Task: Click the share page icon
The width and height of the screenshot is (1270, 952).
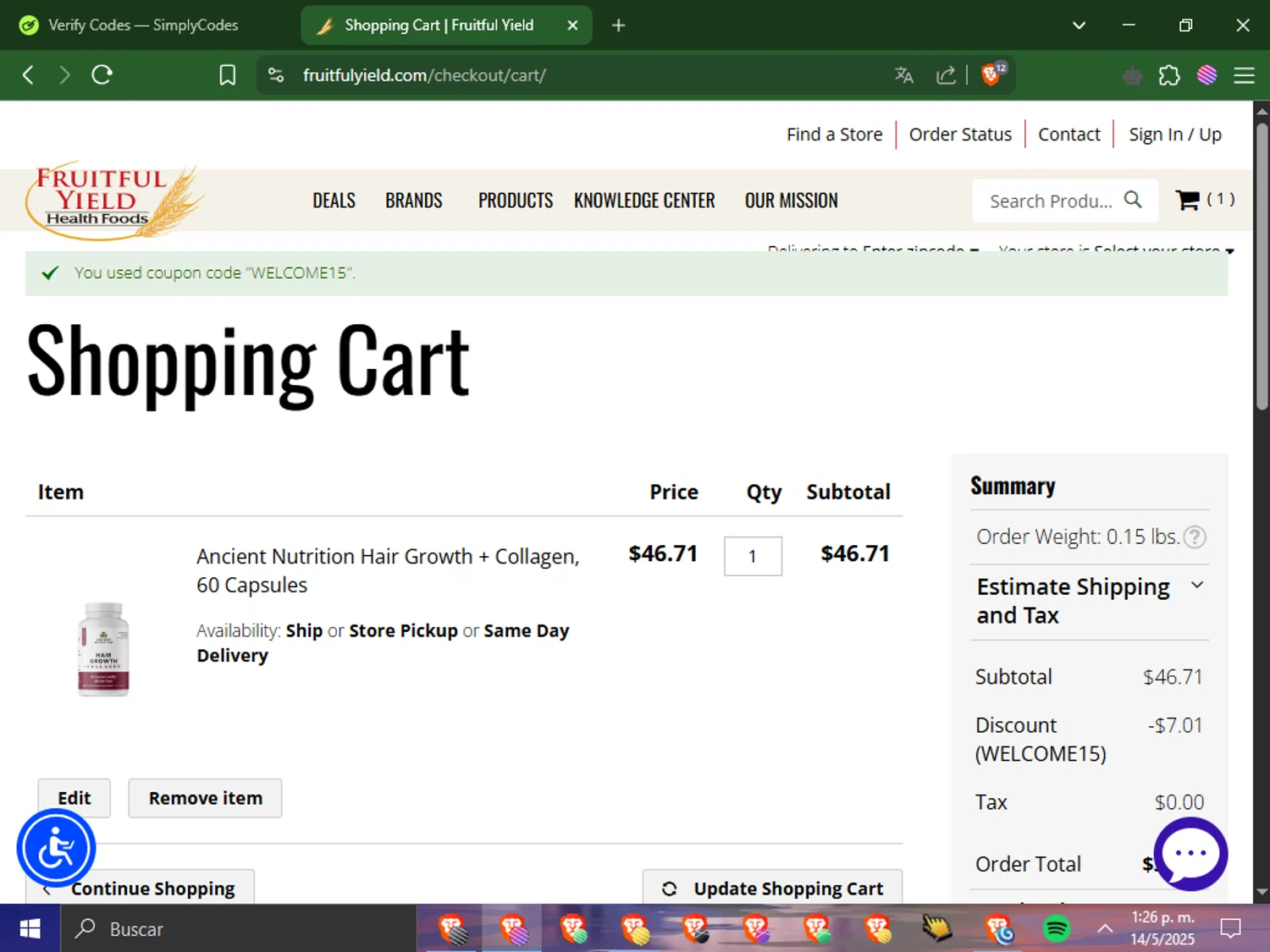Action: 946,75
